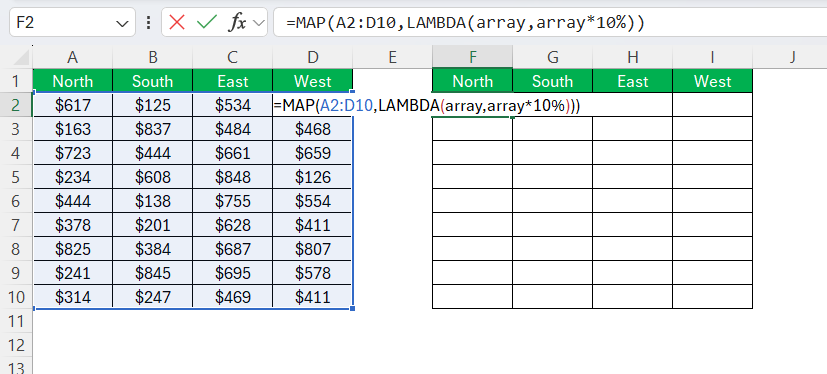Select column D header
The height and width of the screenshot is (374, 827).
pos(313,57)
